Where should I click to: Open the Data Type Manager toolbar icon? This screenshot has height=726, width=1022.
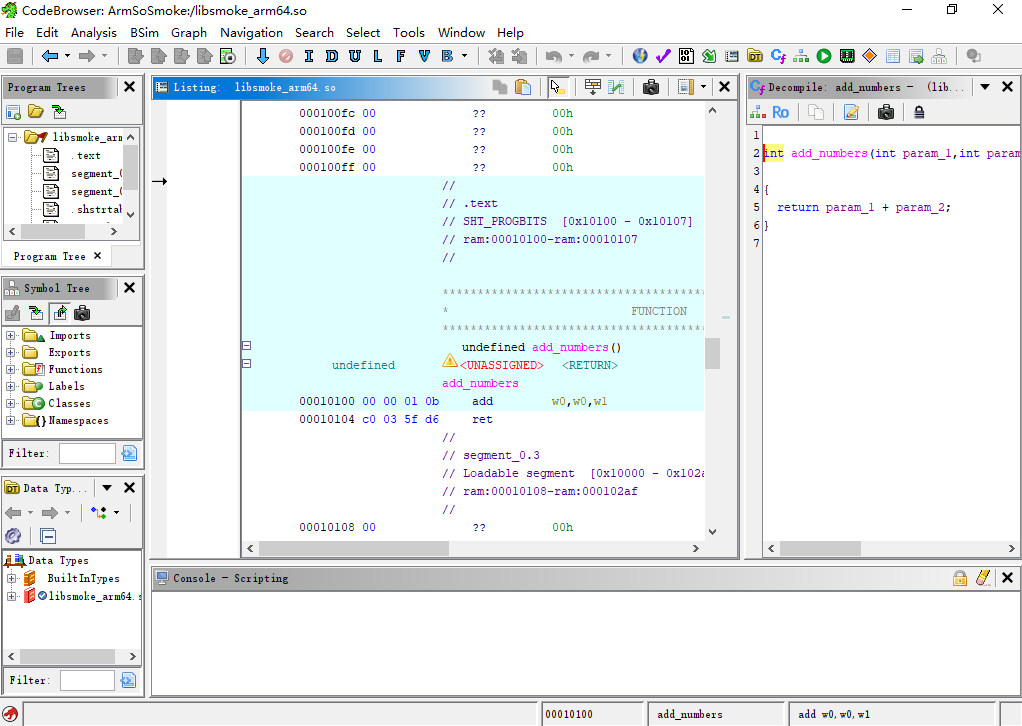click(755, 56)
